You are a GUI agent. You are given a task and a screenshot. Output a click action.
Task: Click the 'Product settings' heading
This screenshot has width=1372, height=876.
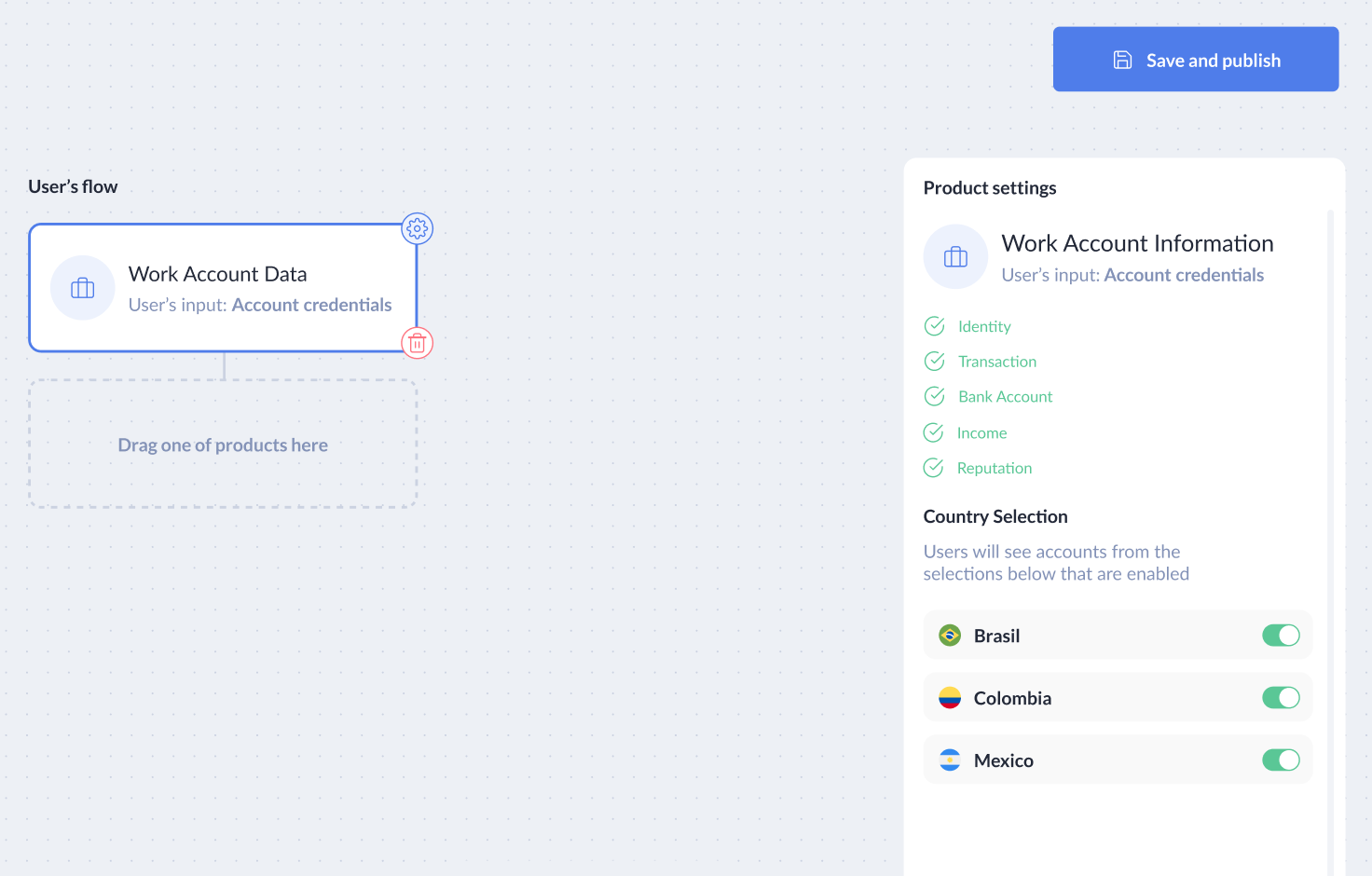(990, 188)
